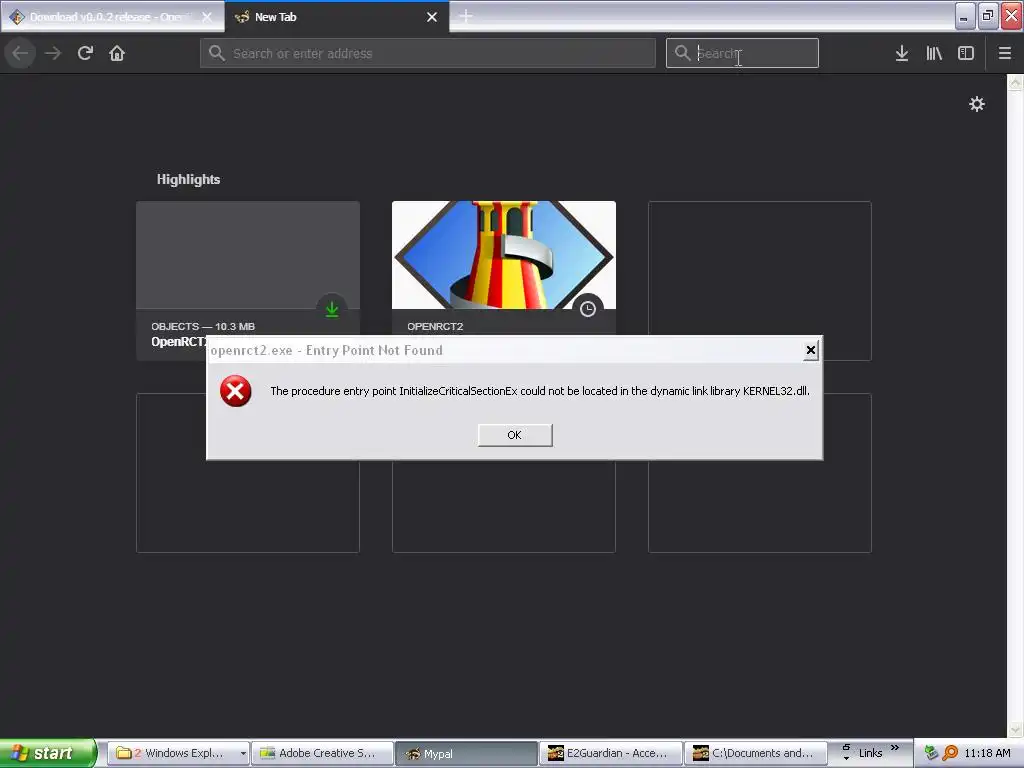Open the browser hamburger menu
The image size is (1024, 768).
pyautogui.click(x=1004, y=53)
